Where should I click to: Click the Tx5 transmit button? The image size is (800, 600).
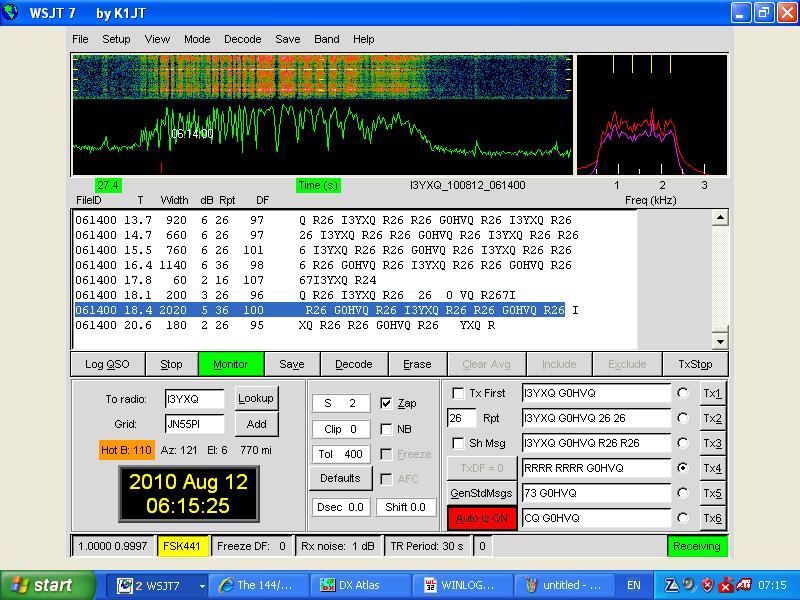point(712,493)
